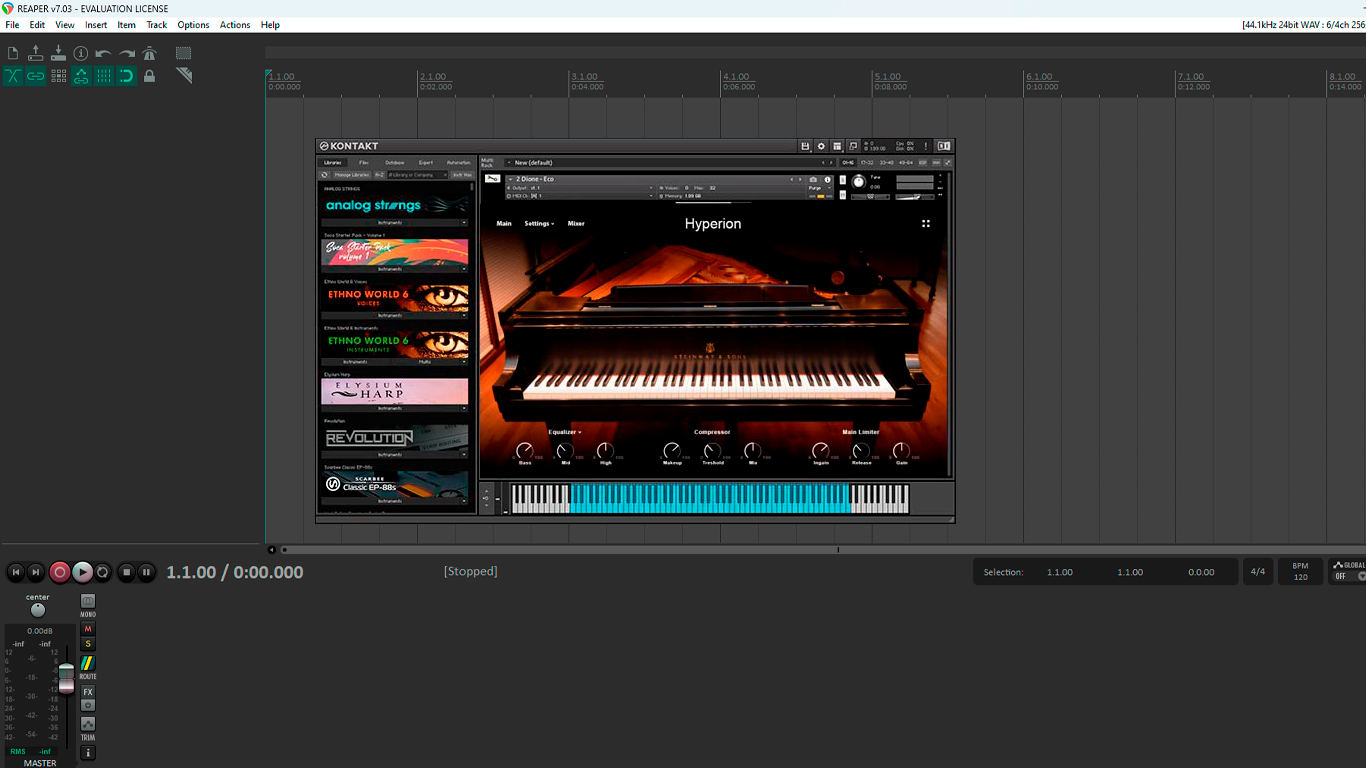The image size is (1366, 768).
Task: Click master track info i button
Action: coord(88,752)
